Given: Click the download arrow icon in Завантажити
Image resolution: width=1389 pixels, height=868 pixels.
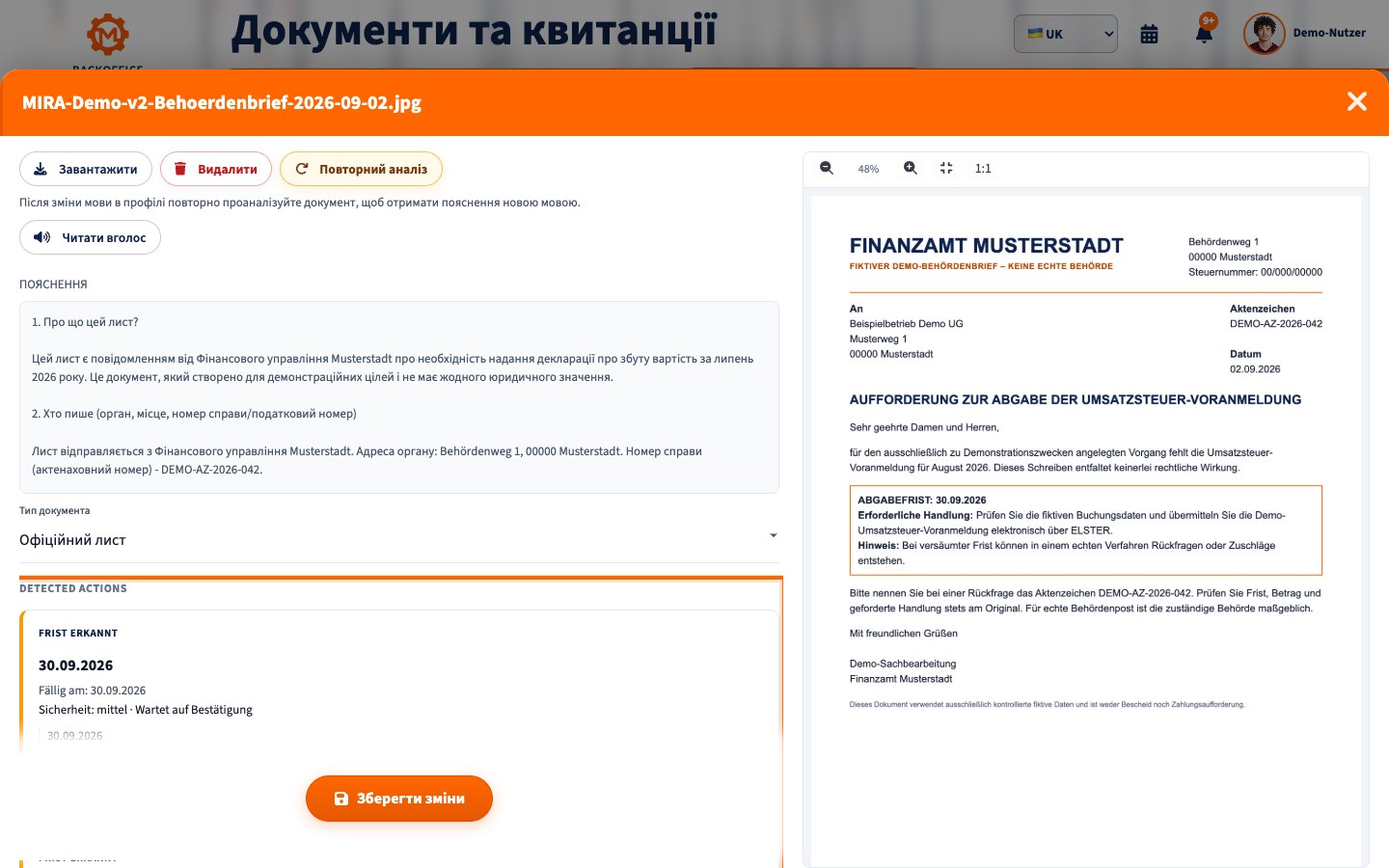Looking at the screenshot, I should [41, 169].
